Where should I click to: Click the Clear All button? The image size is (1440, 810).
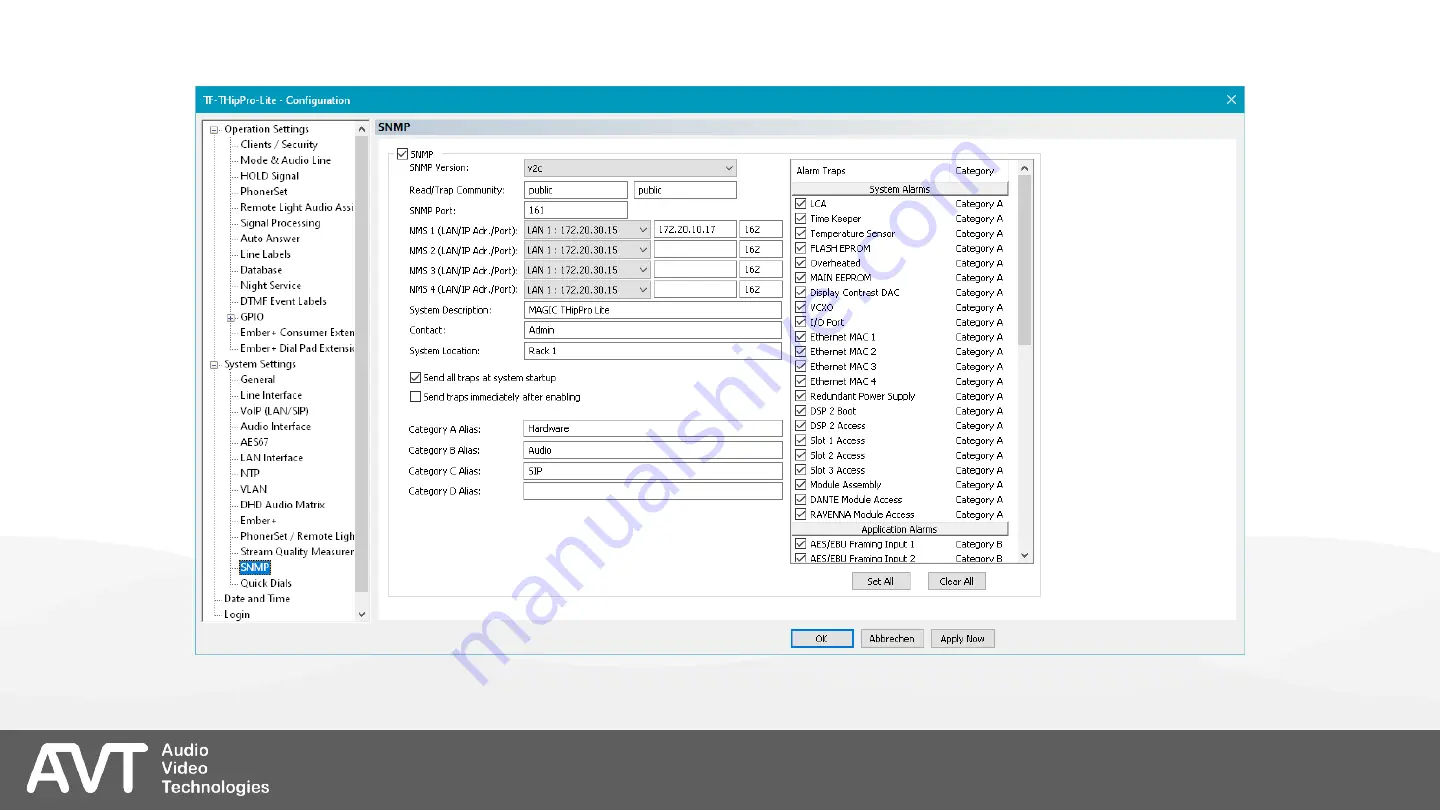957,581
